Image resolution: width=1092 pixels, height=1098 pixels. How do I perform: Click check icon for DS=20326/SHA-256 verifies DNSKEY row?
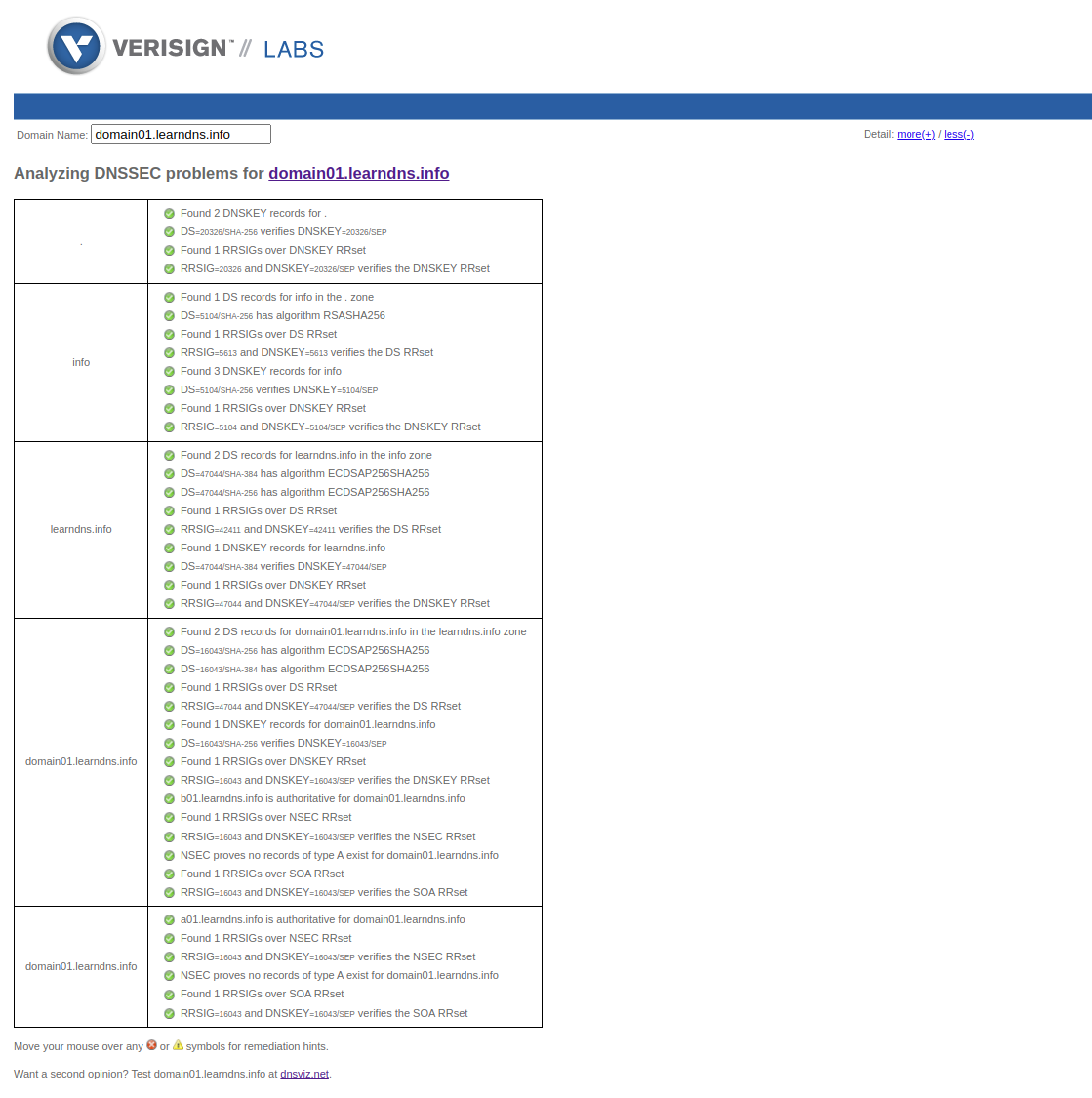point(170,231)
